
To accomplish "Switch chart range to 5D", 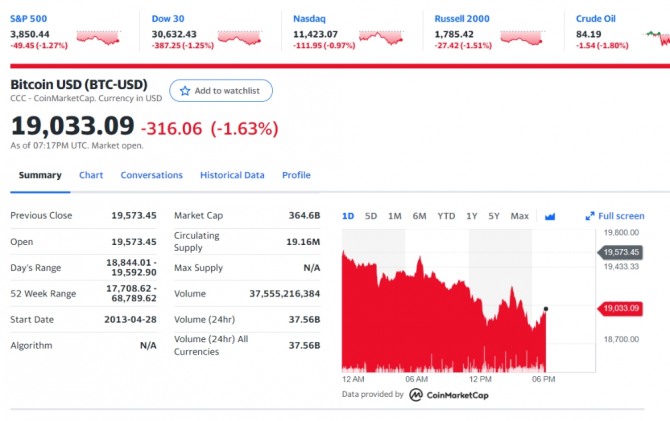I will [371, 216].
